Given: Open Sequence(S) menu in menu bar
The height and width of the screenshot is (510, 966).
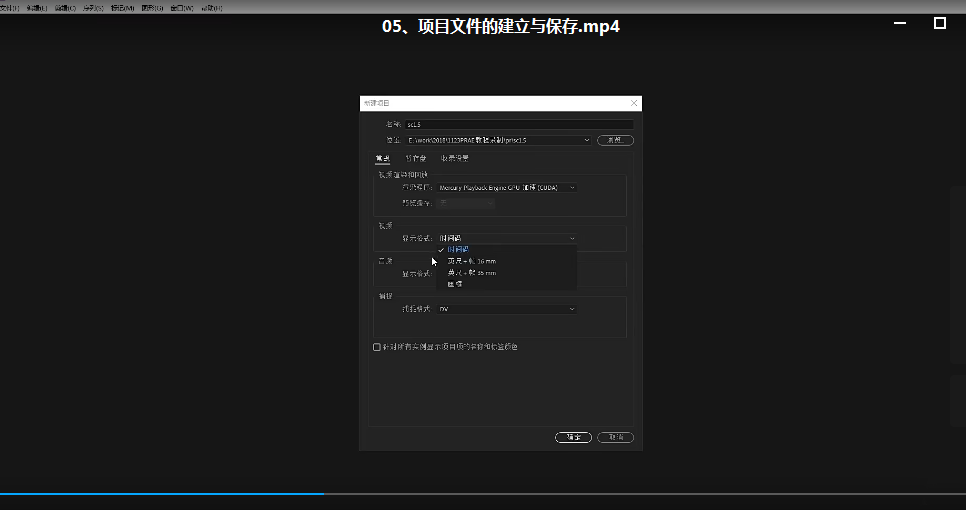Looking at the screenshot, I should coord(93,8).
